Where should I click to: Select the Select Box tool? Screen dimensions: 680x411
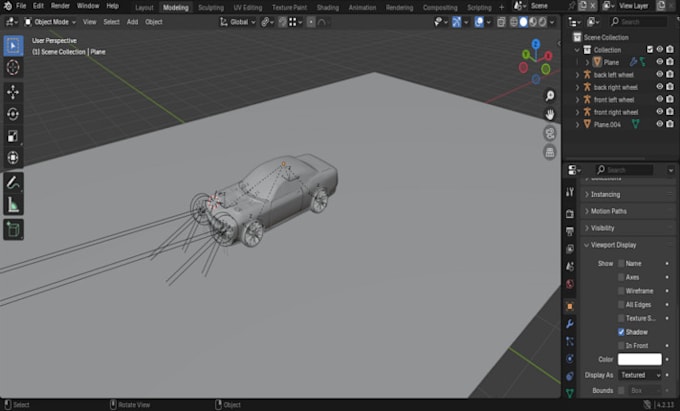(x=13, y=46)
